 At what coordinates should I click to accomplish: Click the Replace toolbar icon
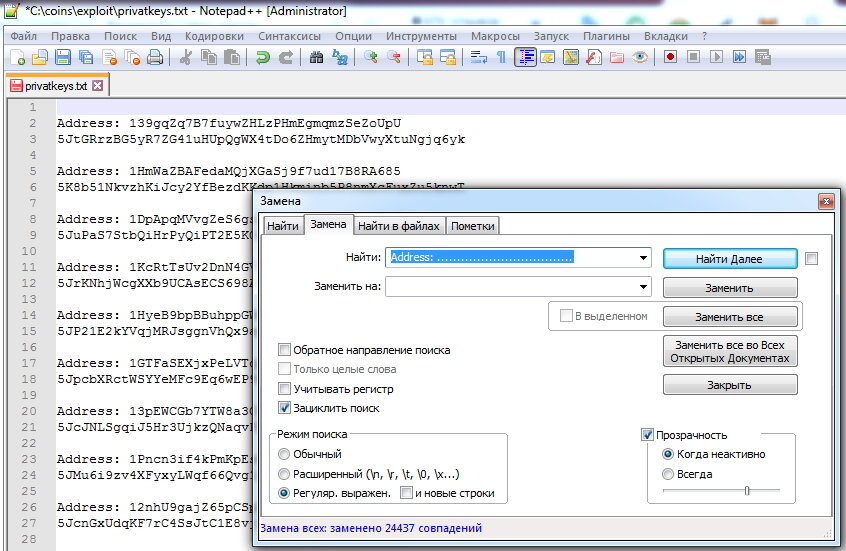click(339, 57)
